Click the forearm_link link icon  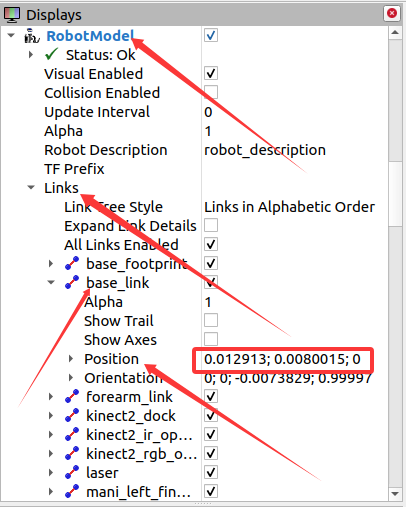[72, 396]
